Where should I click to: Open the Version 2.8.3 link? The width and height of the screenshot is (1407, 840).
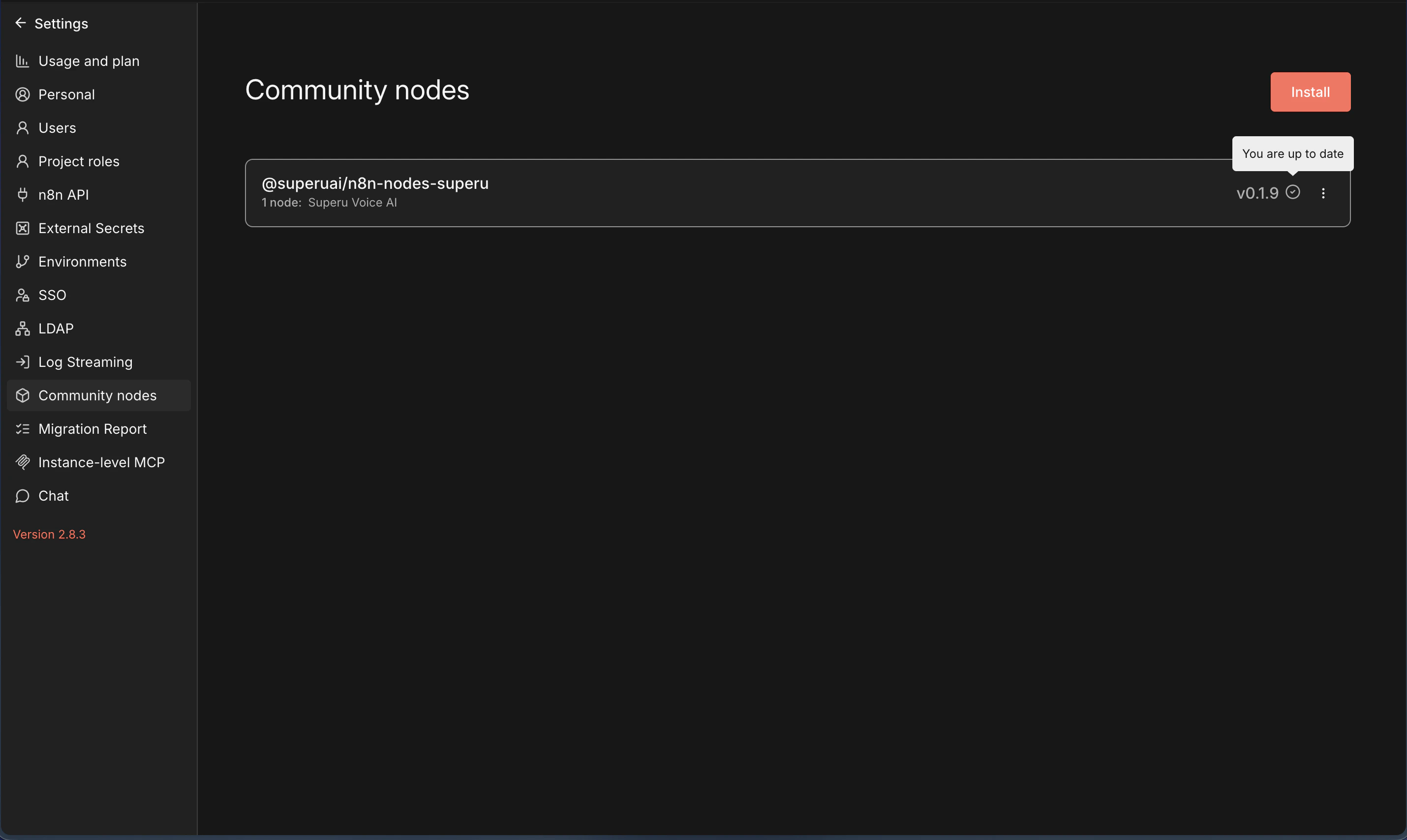coord(49,534)
